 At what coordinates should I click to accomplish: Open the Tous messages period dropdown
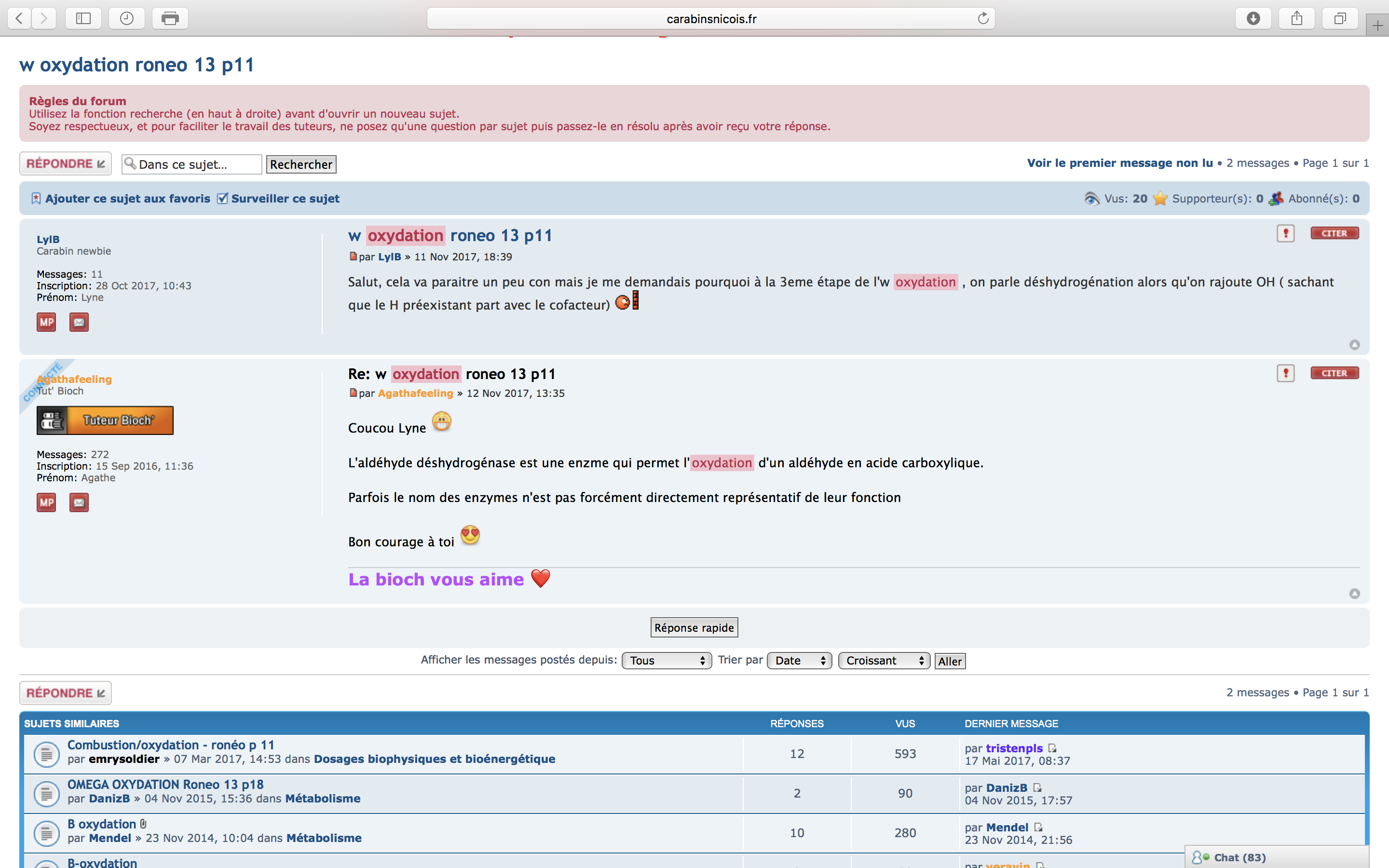(667, 660)
